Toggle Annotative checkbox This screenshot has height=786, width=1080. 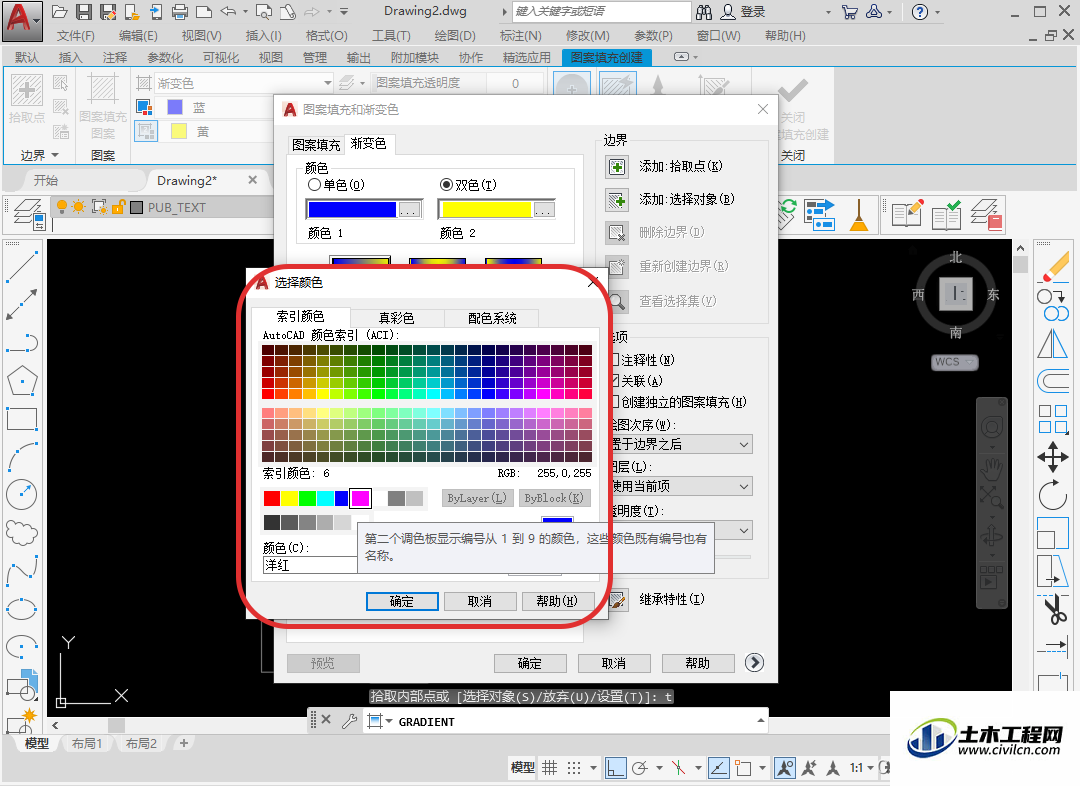coord(615,360)
